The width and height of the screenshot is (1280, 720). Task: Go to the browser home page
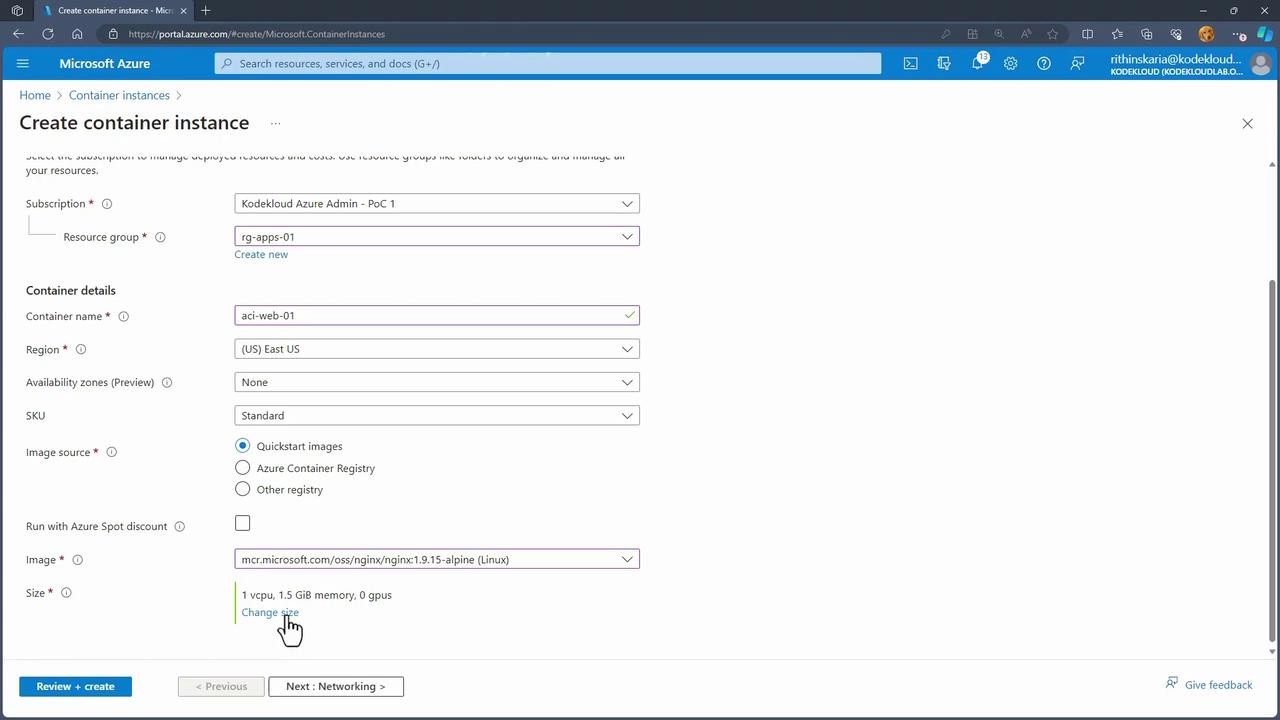[77, 34]
